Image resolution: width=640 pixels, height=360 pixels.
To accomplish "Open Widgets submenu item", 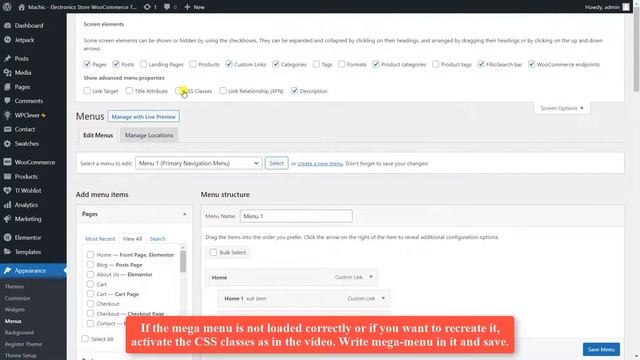I will click(x=15, y=309).
